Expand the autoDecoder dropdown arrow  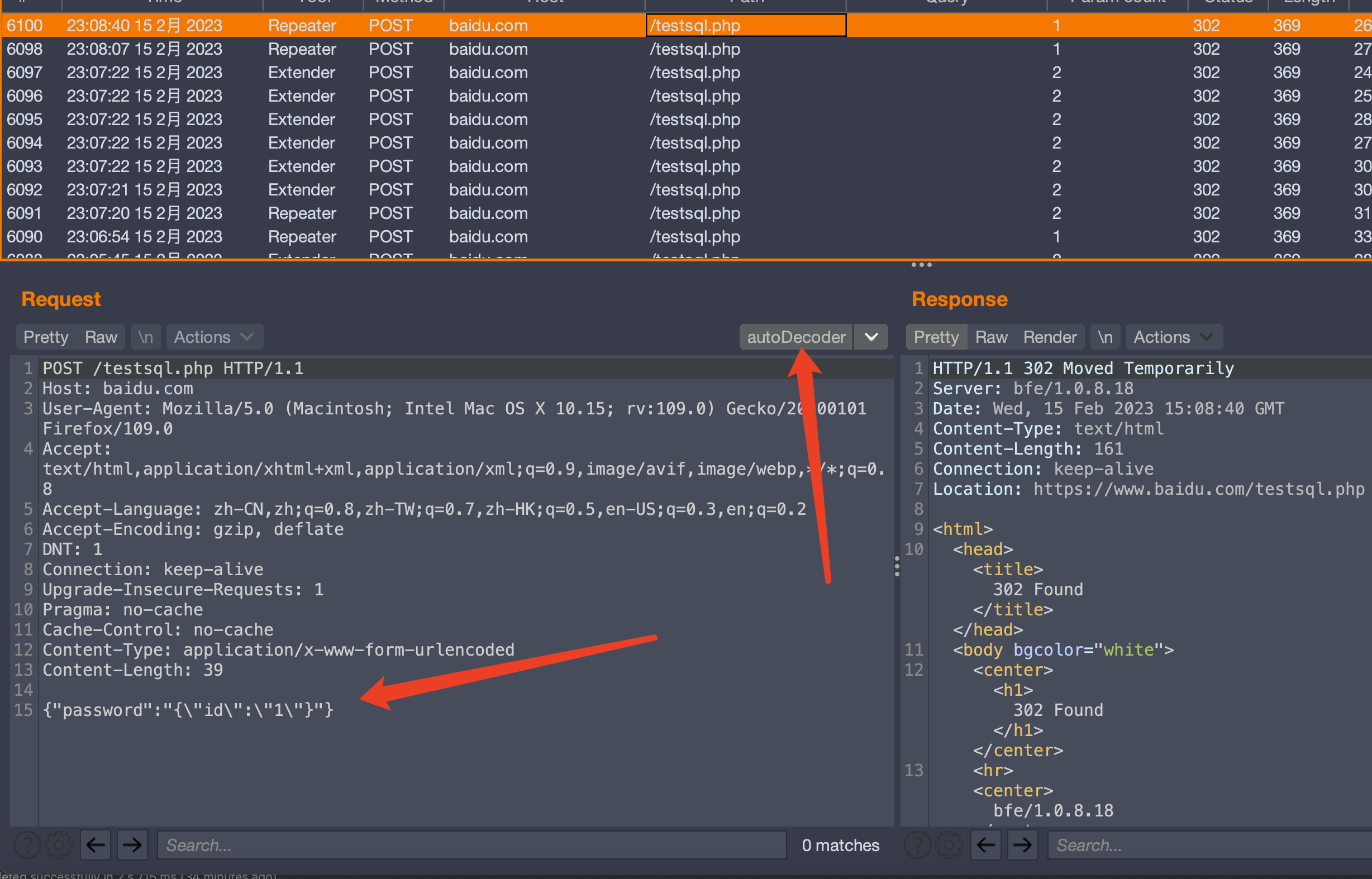871,337
